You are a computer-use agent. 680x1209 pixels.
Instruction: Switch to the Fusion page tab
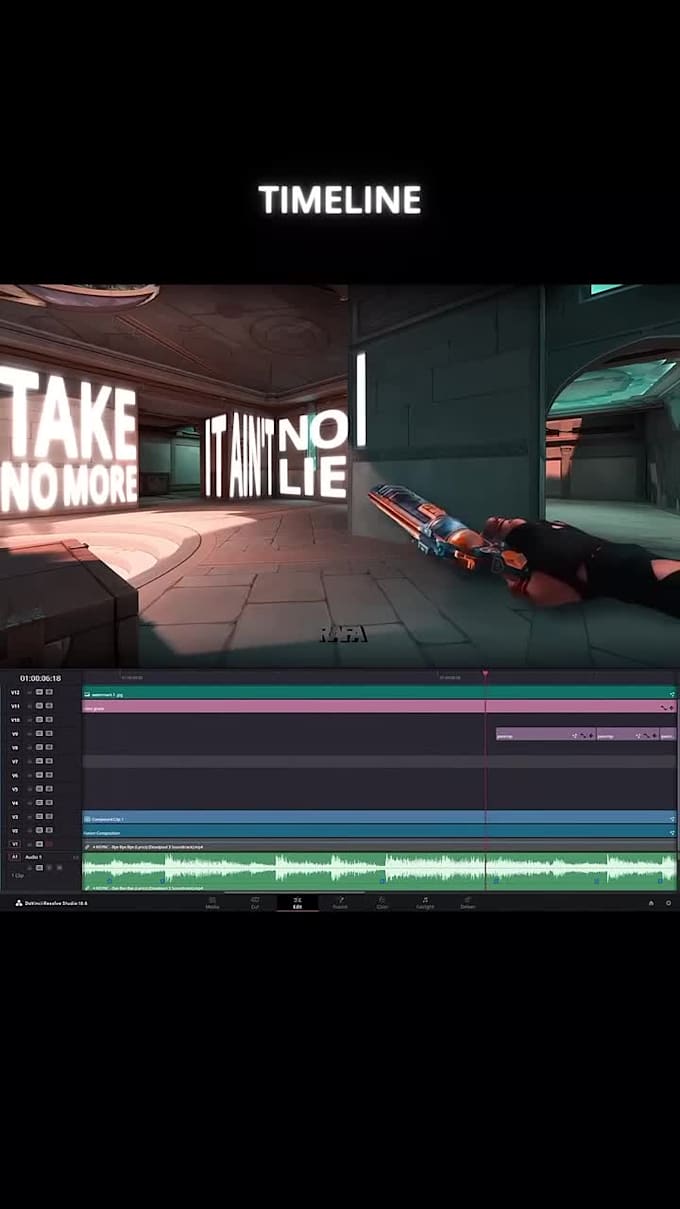[340, 903]
